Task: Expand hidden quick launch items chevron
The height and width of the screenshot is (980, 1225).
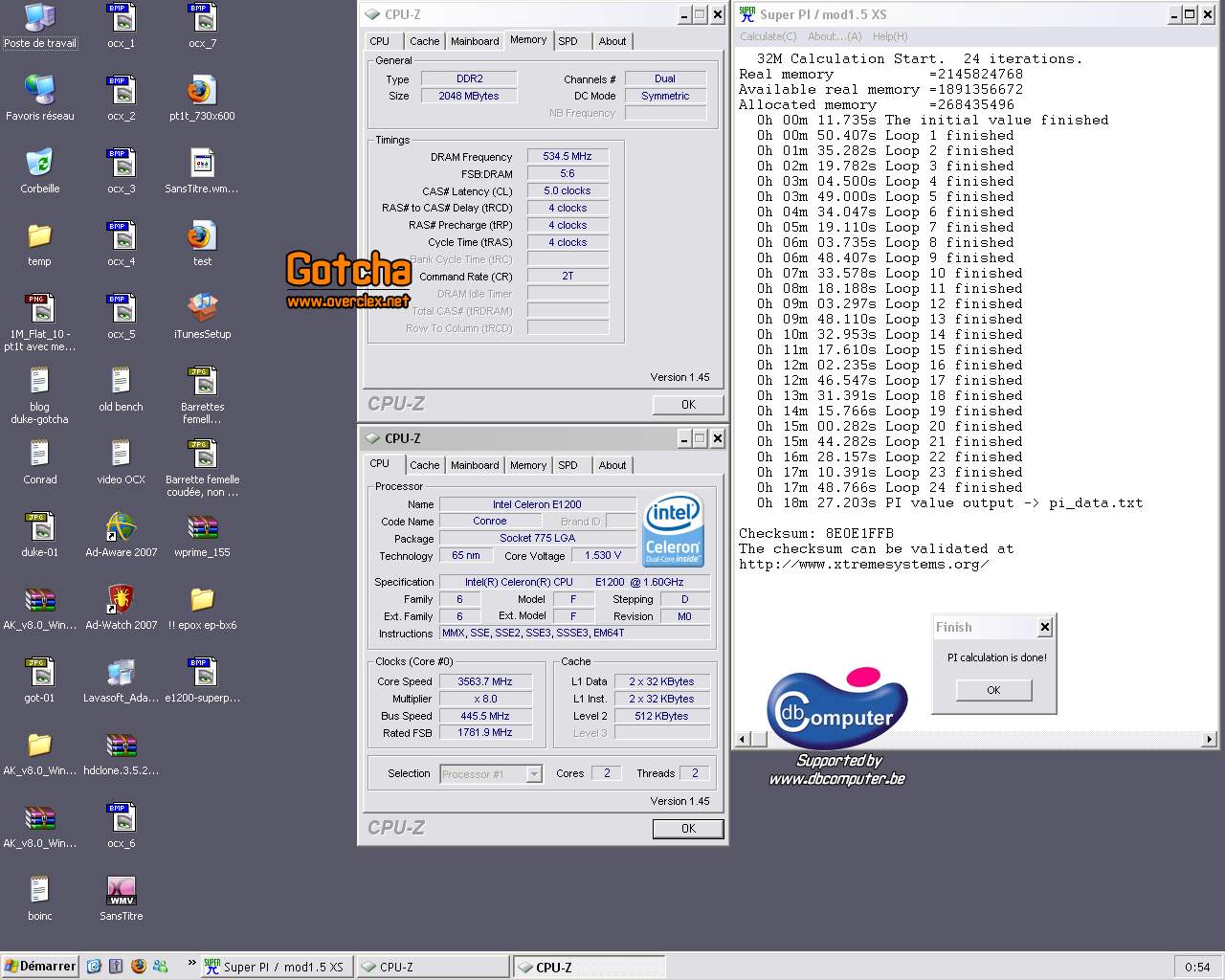Action: click(x=191, y=963)
